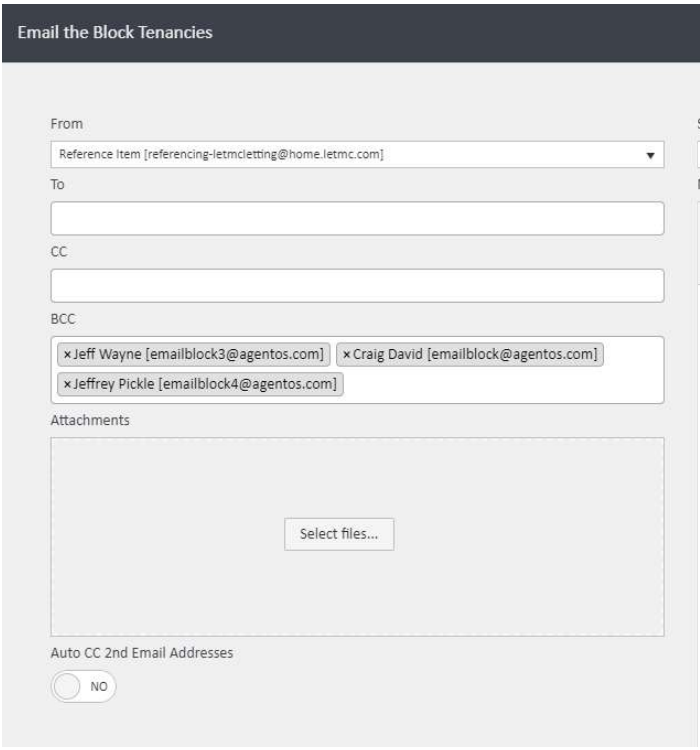Click empty space in the BCC field

tap(500, 385)
